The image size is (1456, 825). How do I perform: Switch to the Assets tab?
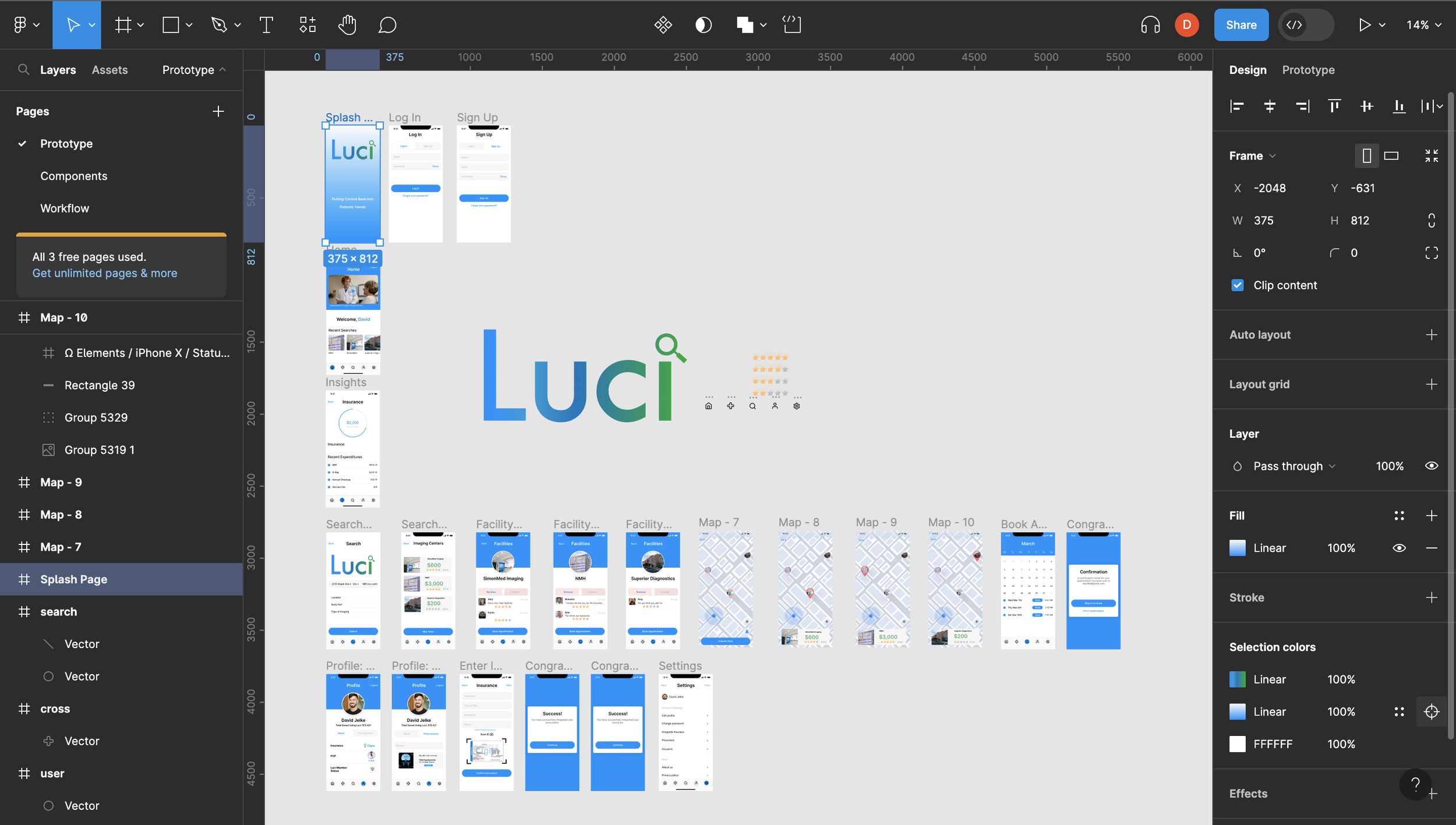click(x=109, y=70)
